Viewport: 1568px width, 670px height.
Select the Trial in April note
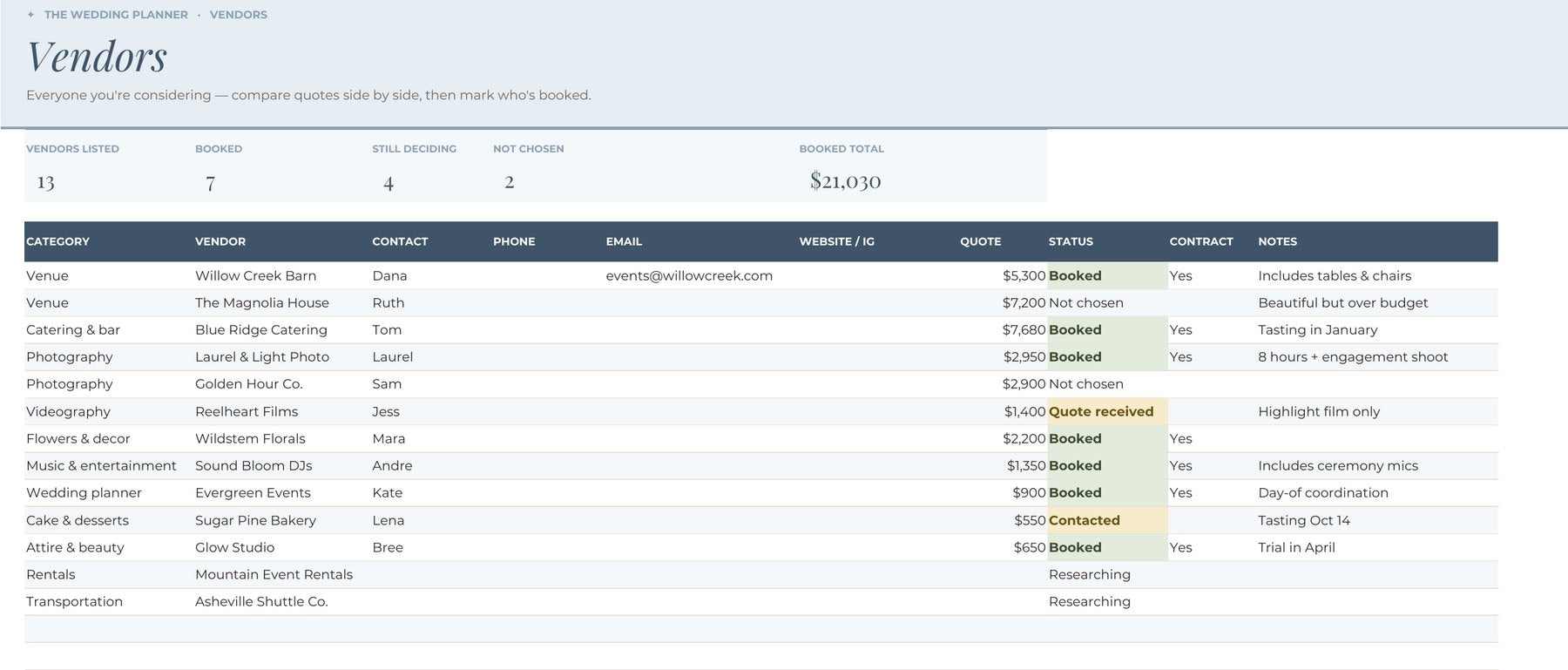pyautogui.click(x=1296, y=547)
